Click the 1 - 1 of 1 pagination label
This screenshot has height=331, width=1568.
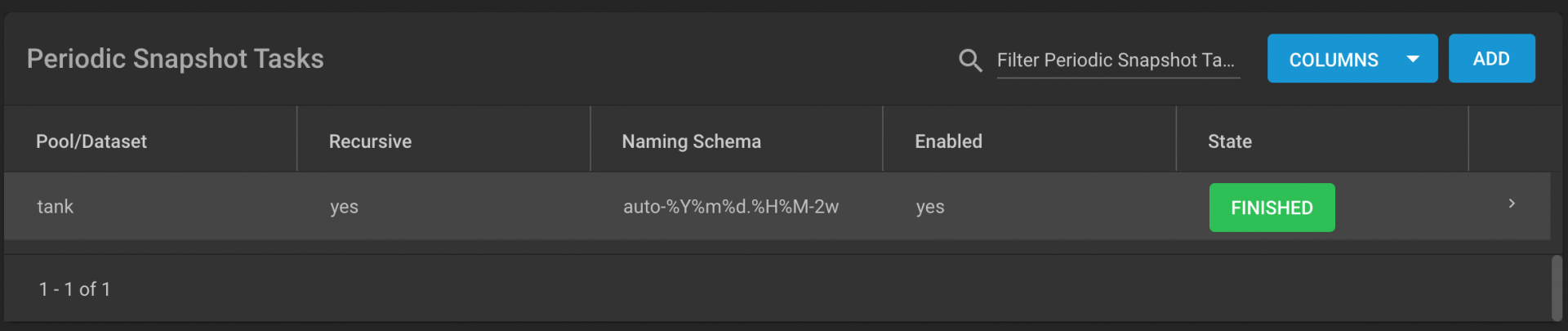74,289
